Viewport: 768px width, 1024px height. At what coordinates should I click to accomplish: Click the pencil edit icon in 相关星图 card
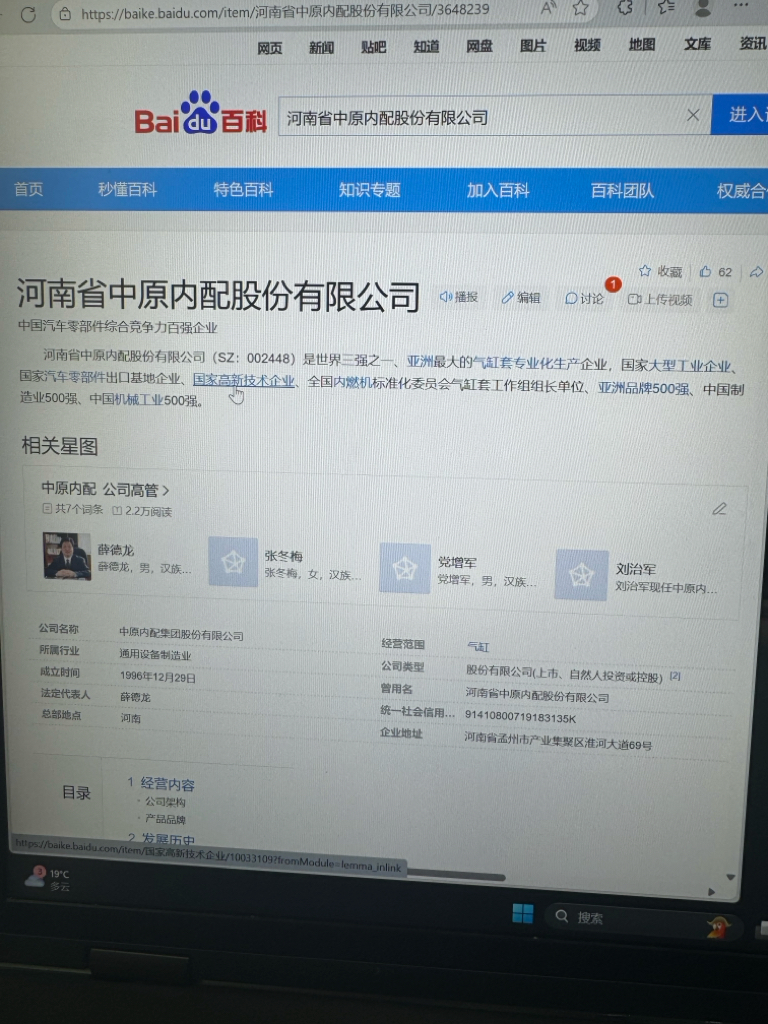719,509
